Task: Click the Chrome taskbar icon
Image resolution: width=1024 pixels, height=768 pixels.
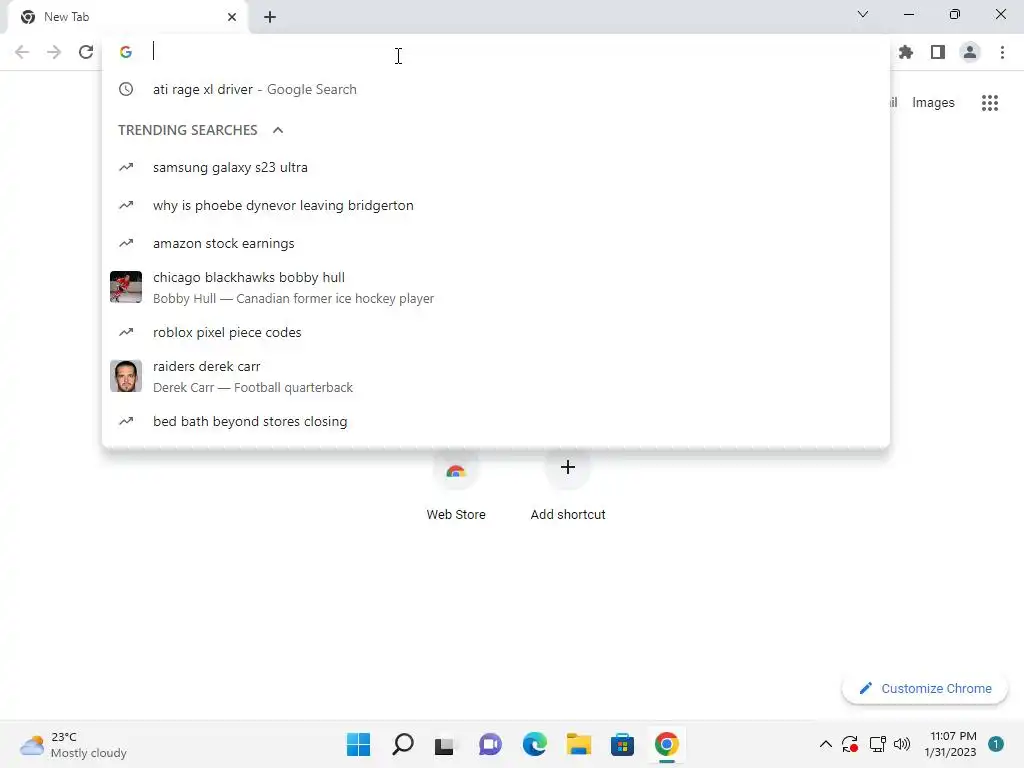Action: [x=667, y=744]
